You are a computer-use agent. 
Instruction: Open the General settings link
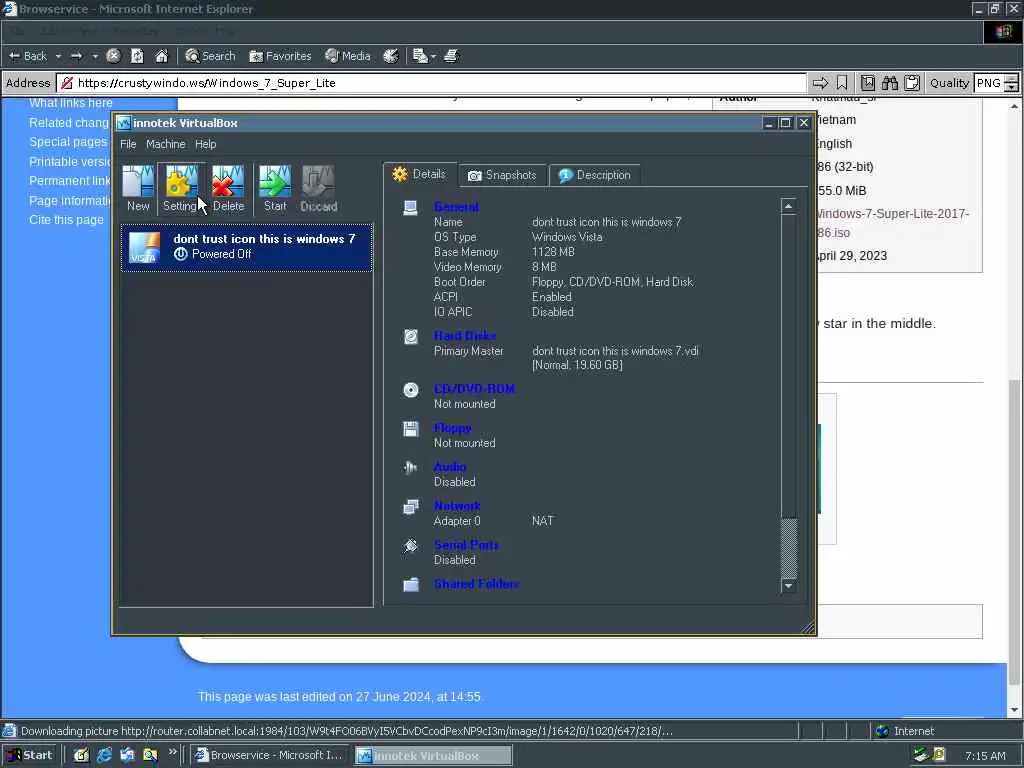pos(456,207)
